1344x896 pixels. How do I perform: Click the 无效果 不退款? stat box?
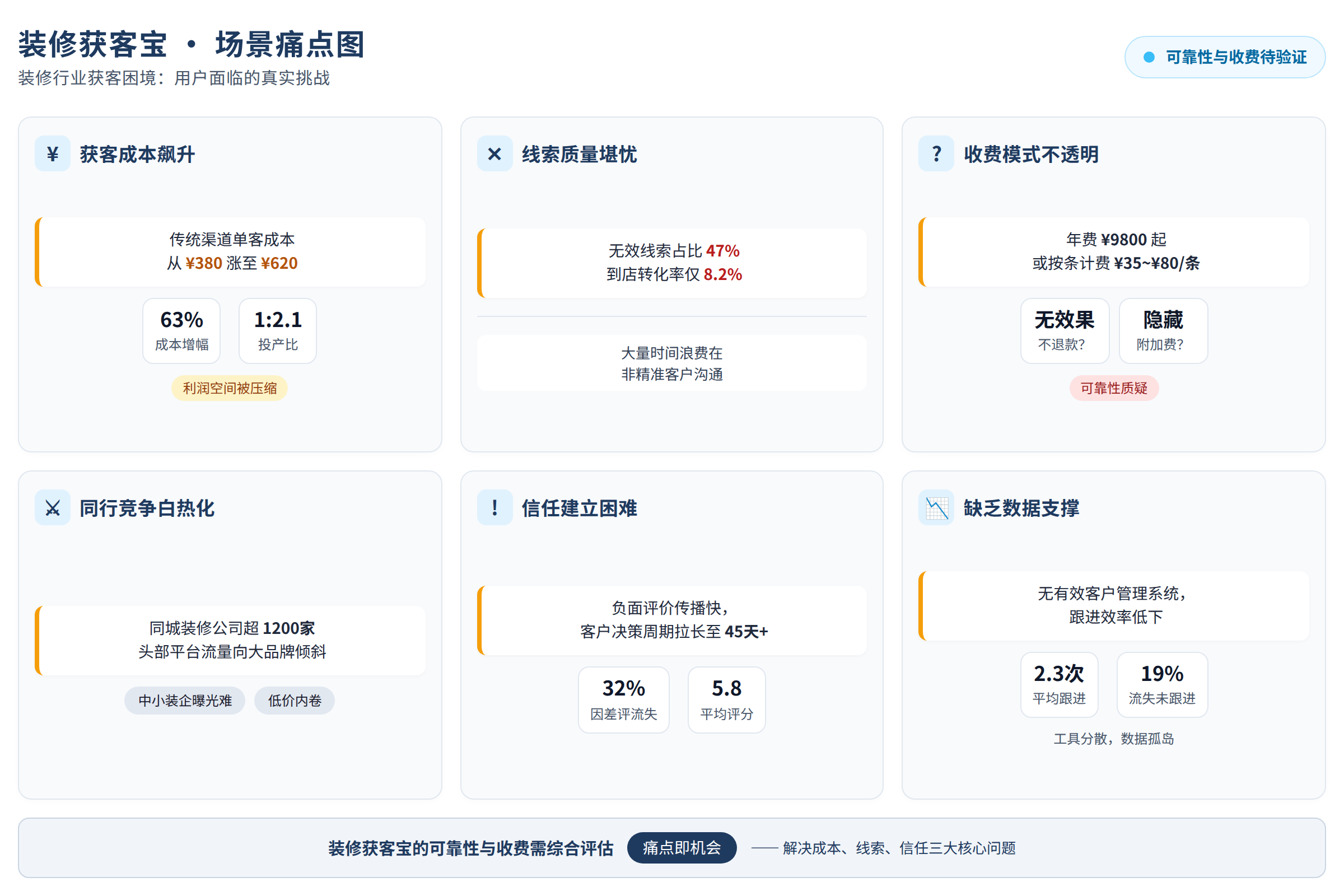pos(1065,331)
